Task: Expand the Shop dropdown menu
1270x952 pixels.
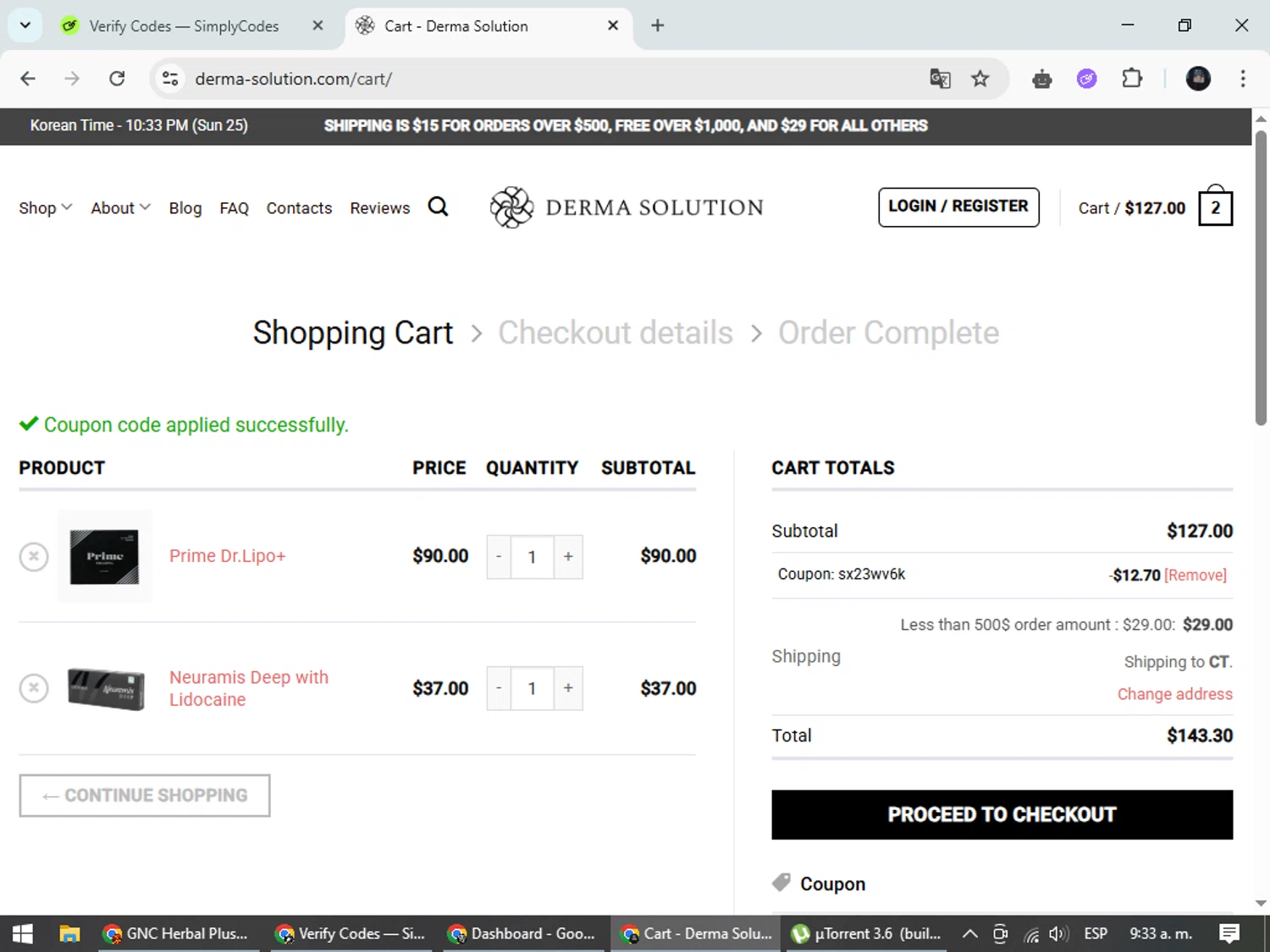Action: (46, 207)
